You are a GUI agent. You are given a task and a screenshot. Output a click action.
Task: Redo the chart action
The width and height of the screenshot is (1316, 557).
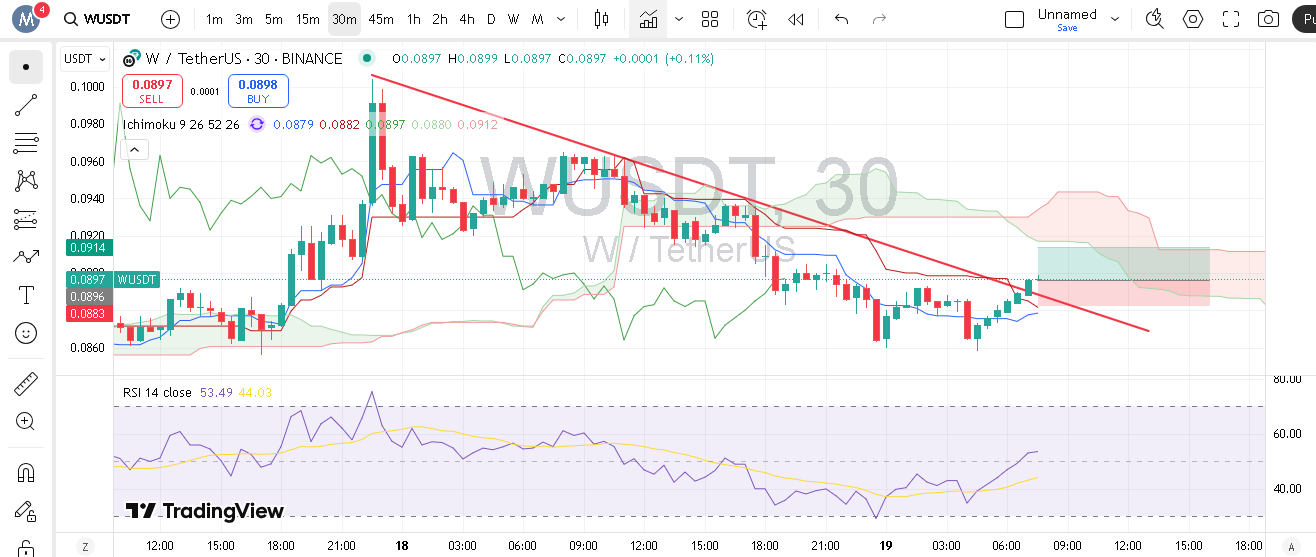879,19
